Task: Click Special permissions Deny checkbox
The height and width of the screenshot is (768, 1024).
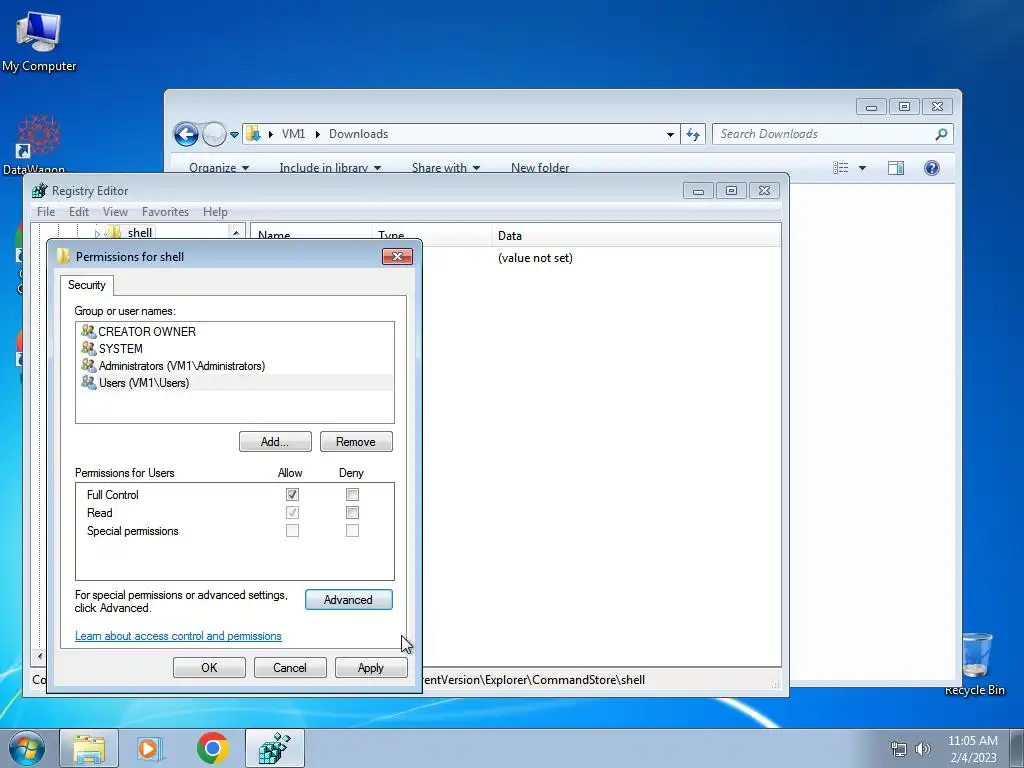Action: 352,530
